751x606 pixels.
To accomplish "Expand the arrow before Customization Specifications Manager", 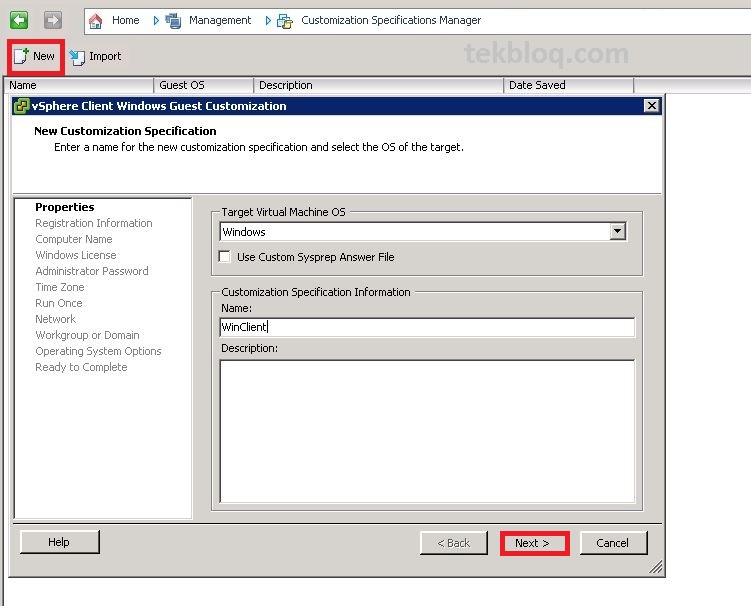I will click(x=268, y=21).
